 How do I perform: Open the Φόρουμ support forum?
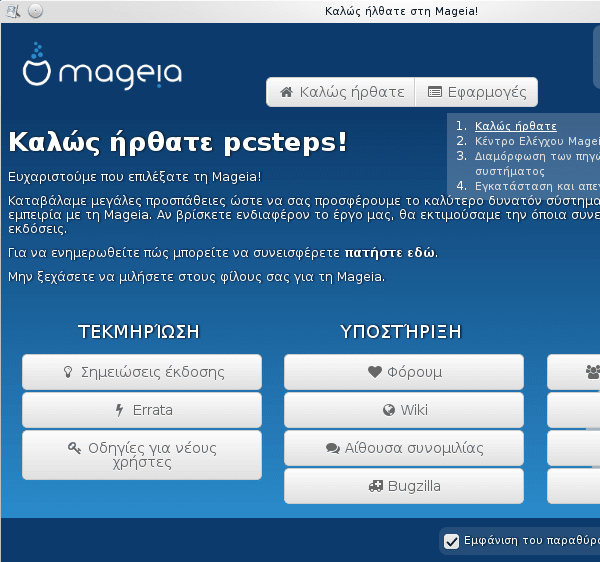[404, 372]
